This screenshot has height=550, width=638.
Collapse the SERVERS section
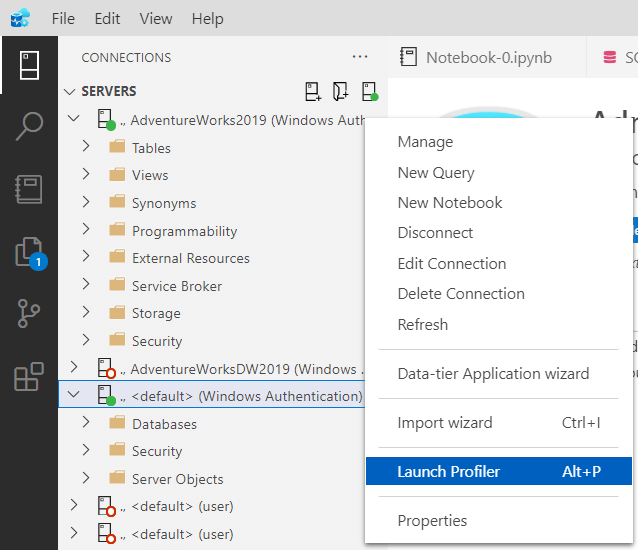70,91
